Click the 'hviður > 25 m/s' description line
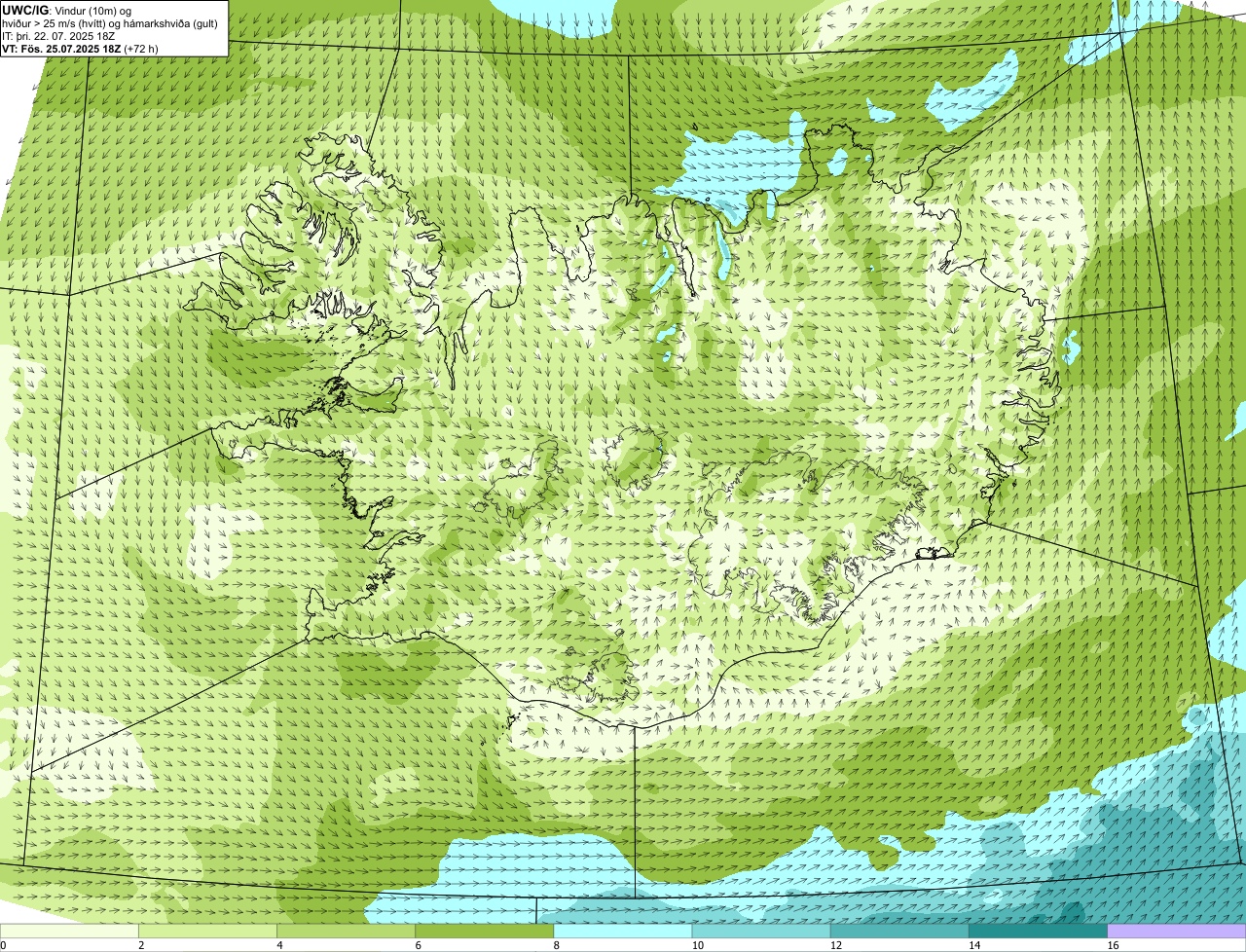The height and width of the screenshot is (952, 1246). click(x=110, y=23)
